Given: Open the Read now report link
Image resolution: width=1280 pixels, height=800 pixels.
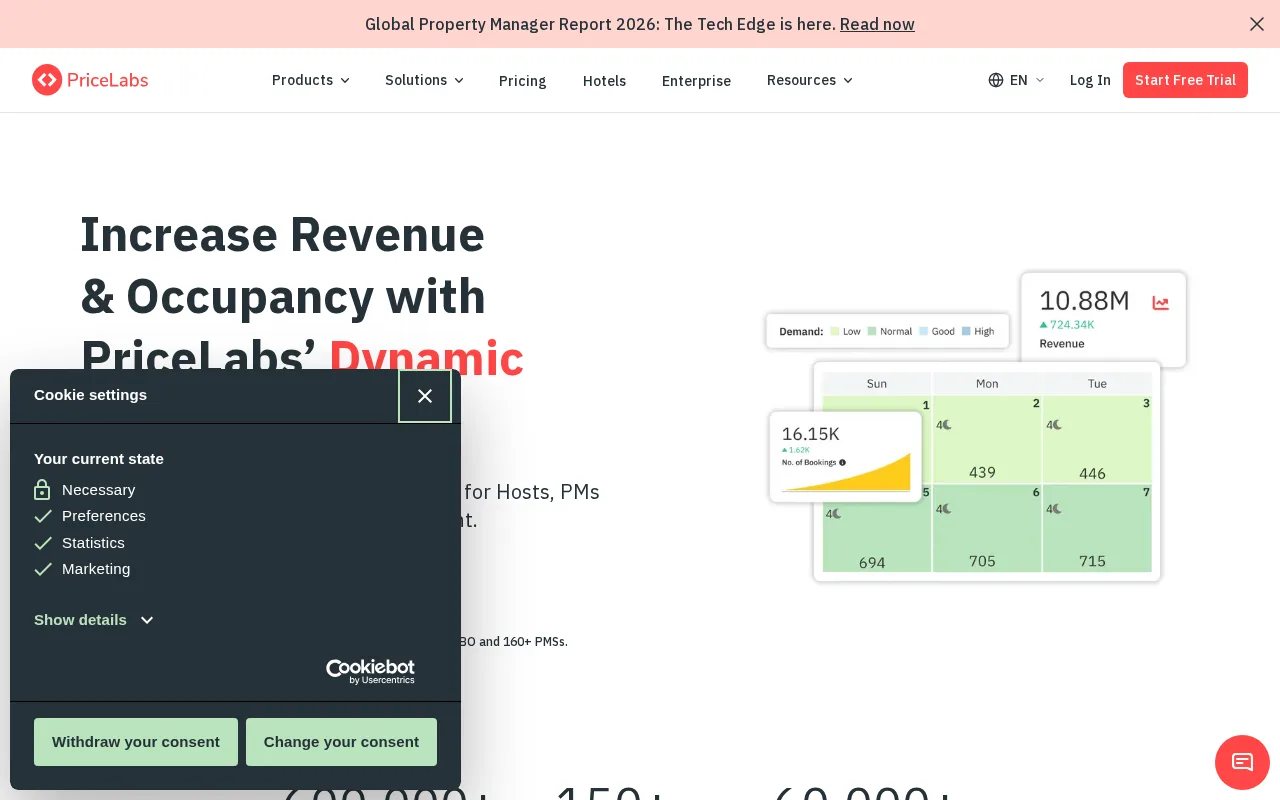Looking at the screenshot, I should coord(877,24).
